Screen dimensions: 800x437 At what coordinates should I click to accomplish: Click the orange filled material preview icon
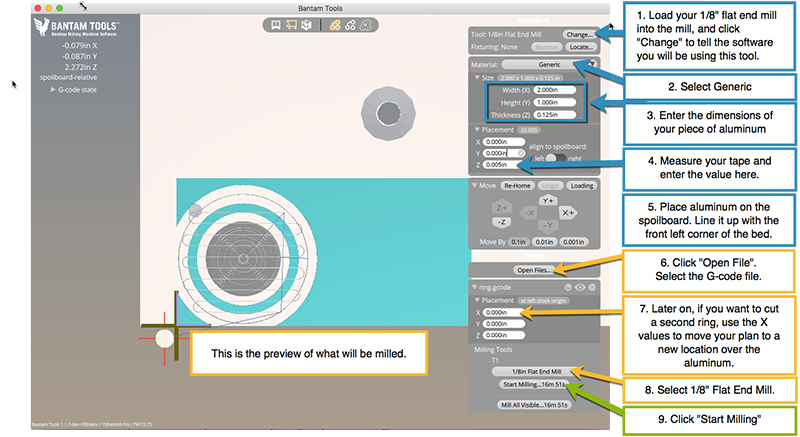click(335, 25)
